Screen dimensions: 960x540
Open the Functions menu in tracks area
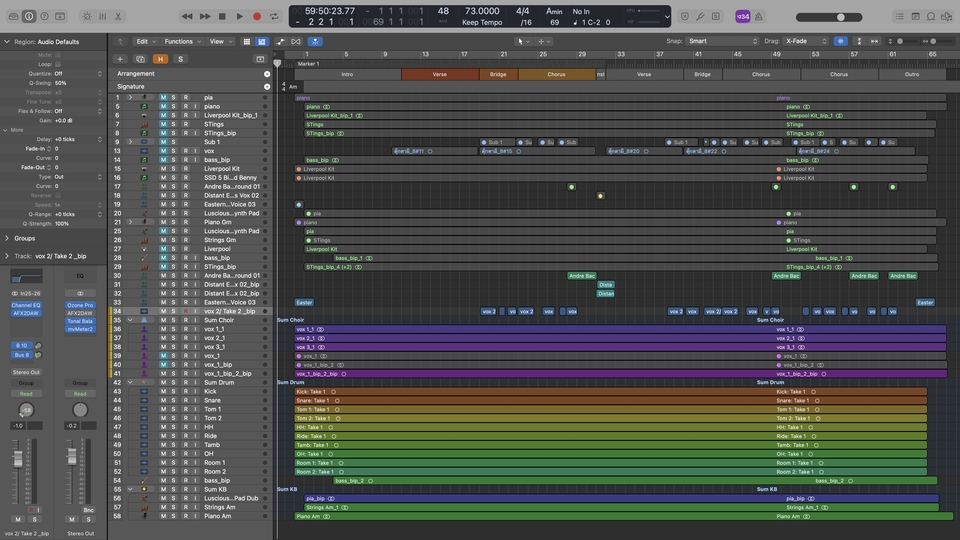coord(182,41)
